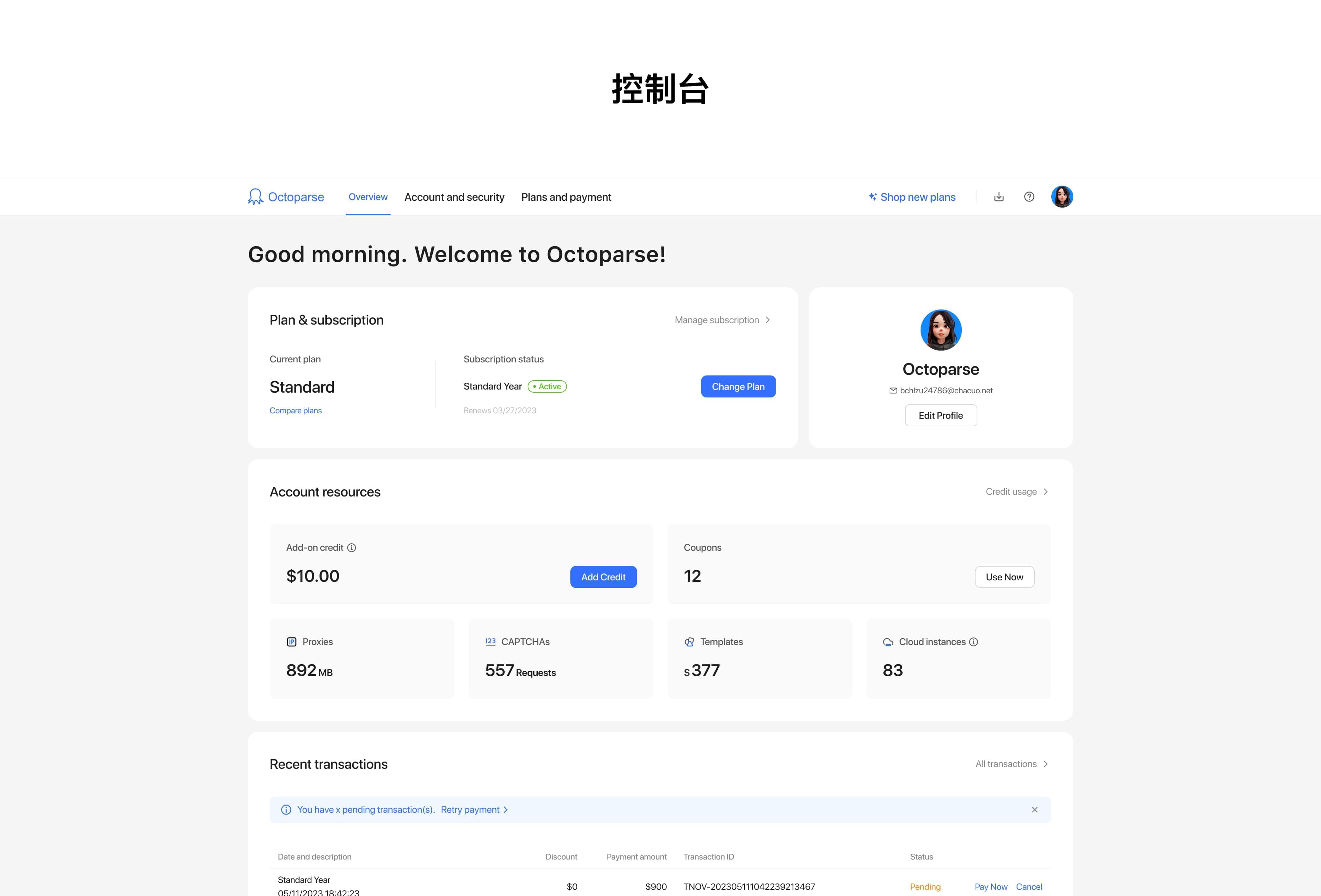Click Renews 03/27/2023 text

point(500,411)
